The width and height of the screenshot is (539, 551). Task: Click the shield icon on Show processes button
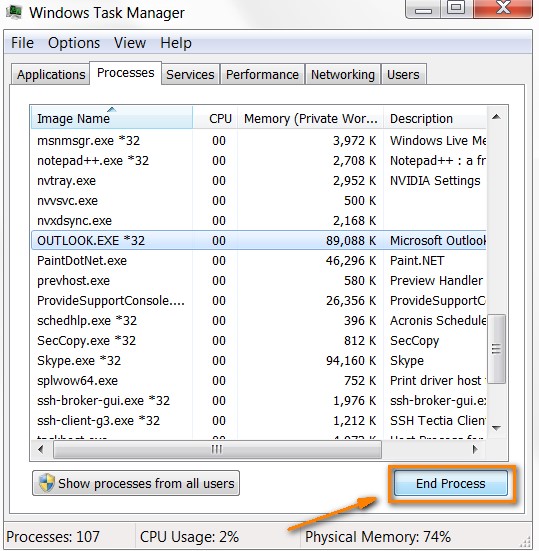(47, 483)
